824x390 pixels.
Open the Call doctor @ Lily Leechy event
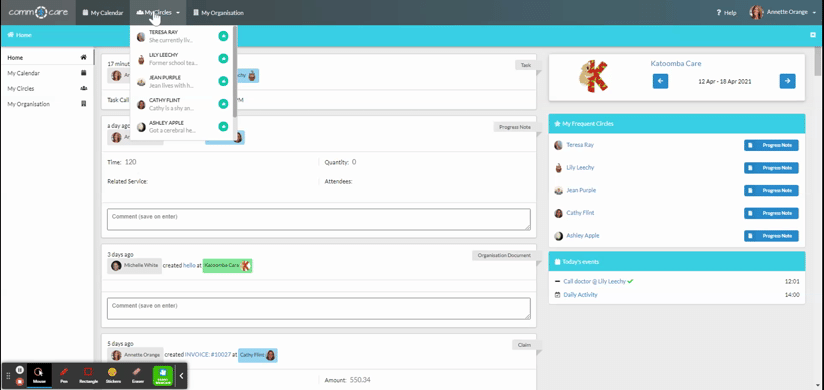(594, 281)
